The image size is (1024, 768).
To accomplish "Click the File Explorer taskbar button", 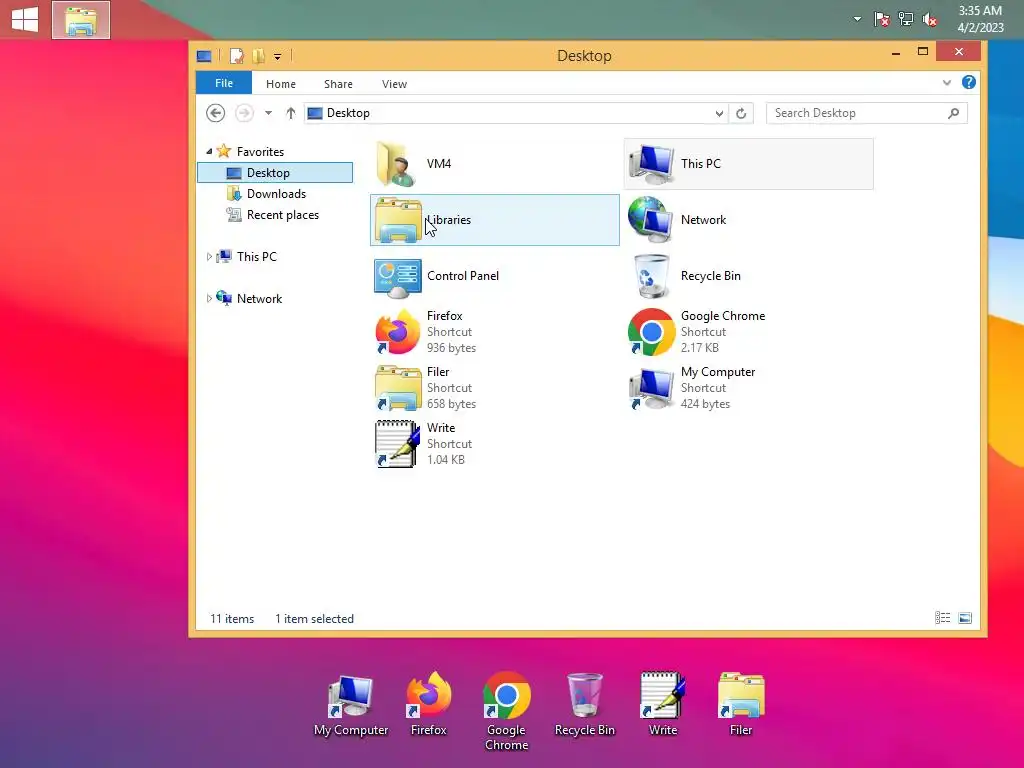I will point(81,20).
